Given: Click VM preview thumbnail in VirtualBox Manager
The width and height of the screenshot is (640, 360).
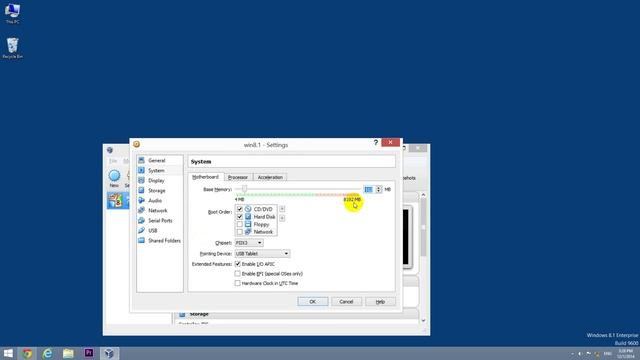Looking at the screenshot, I should [x=407, y=238].
